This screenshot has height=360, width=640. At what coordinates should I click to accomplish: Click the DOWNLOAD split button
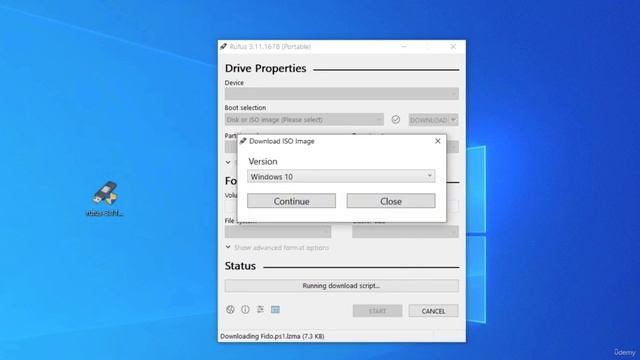click(x=429, y=120)
